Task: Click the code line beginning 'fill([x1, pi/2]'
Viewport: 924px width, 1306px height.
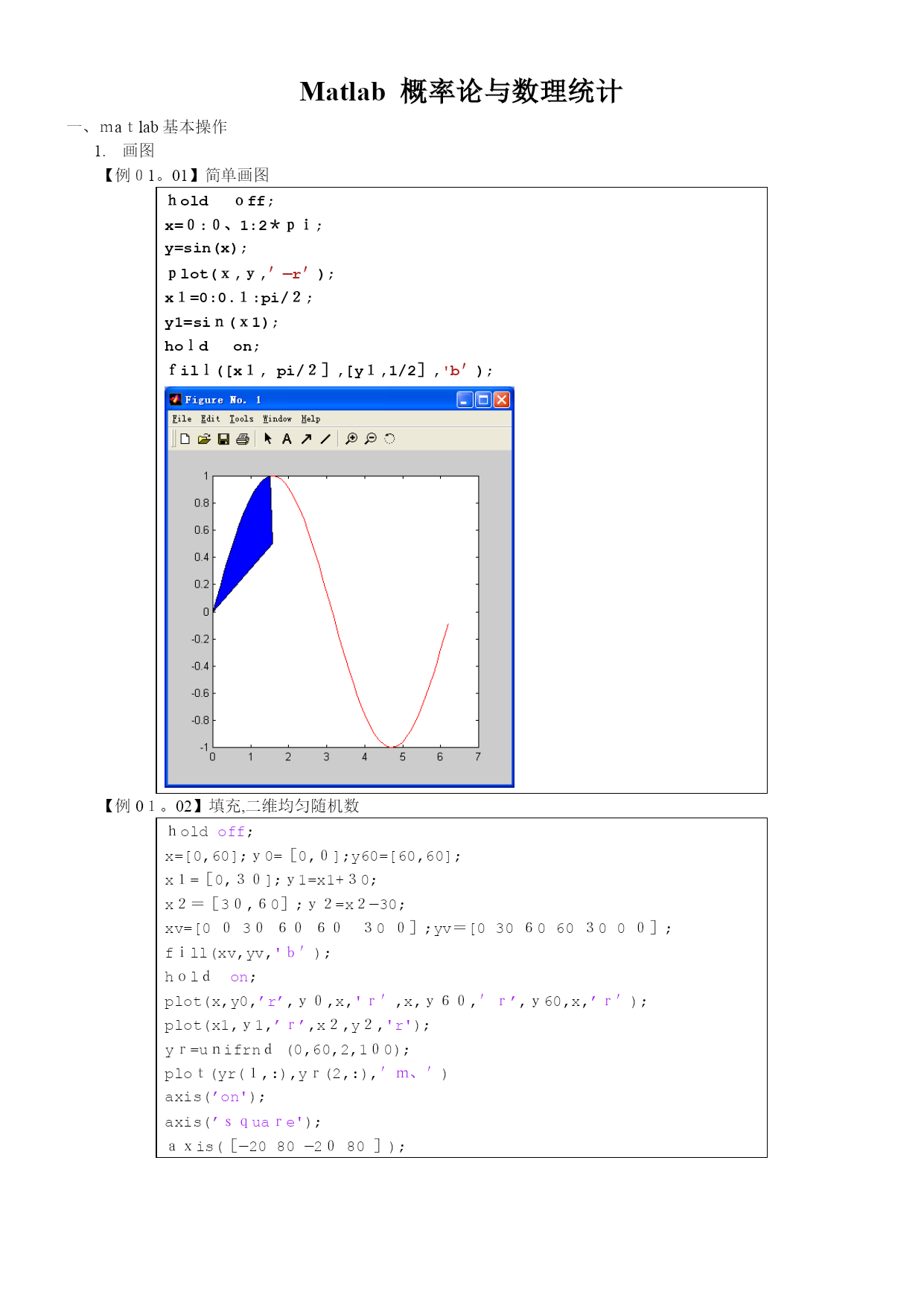Action: click(x=330, y=370)
